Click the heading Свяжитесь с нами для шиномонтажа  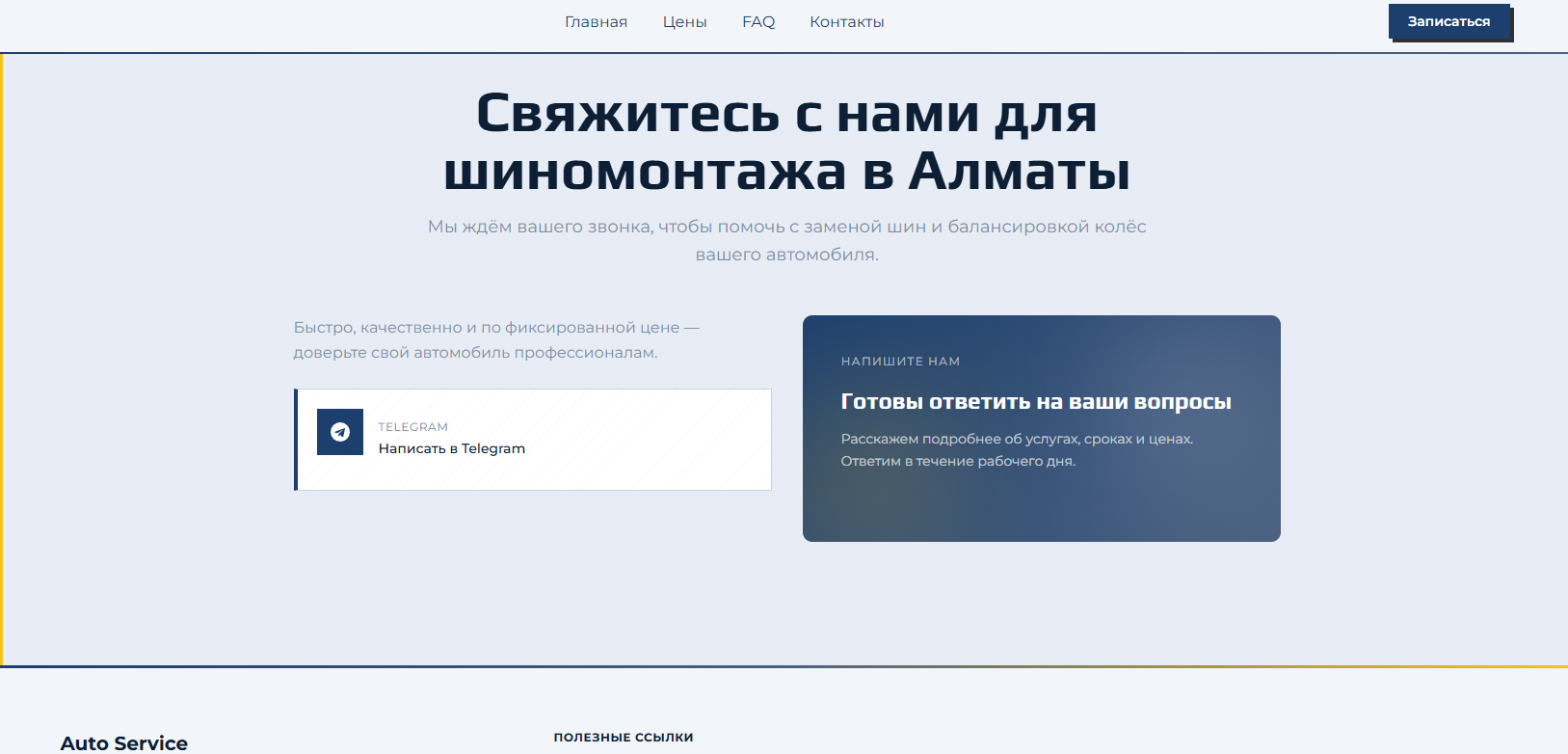786,114
